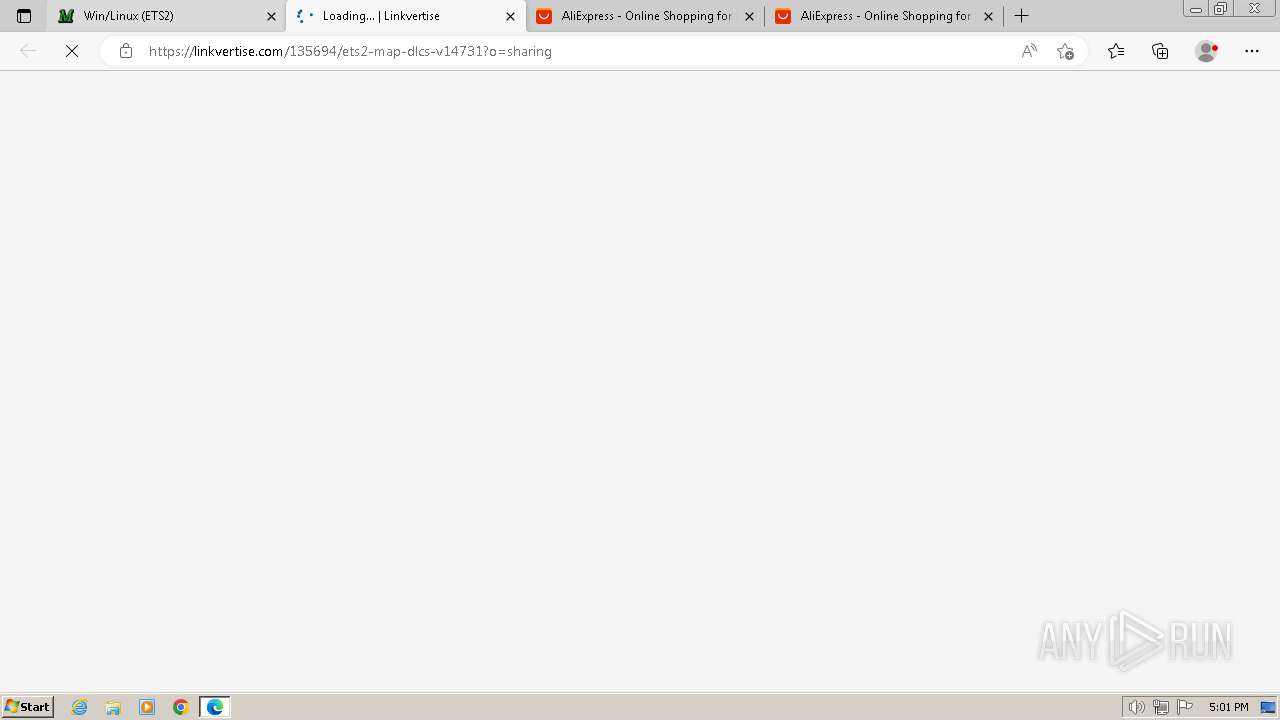View site information lock icon
Screen dimensions: 1280x720
125,51
